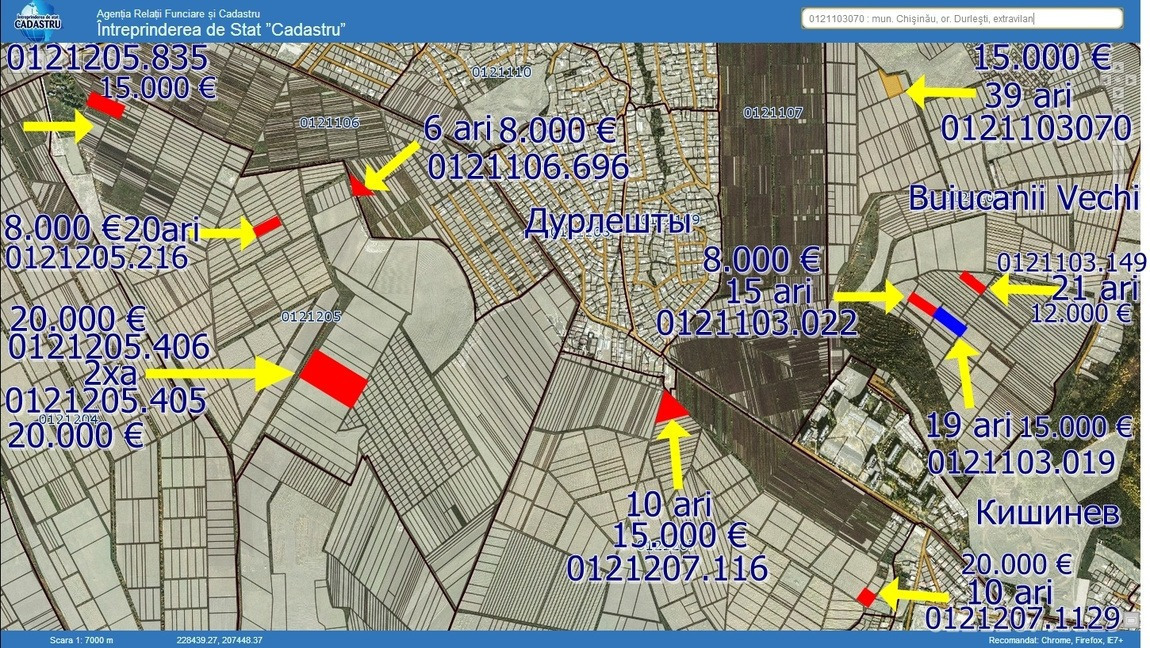This screenshot has width=1150, height=648.
Task: Click the Cadastru globe logo
Action: coord(39,21)
